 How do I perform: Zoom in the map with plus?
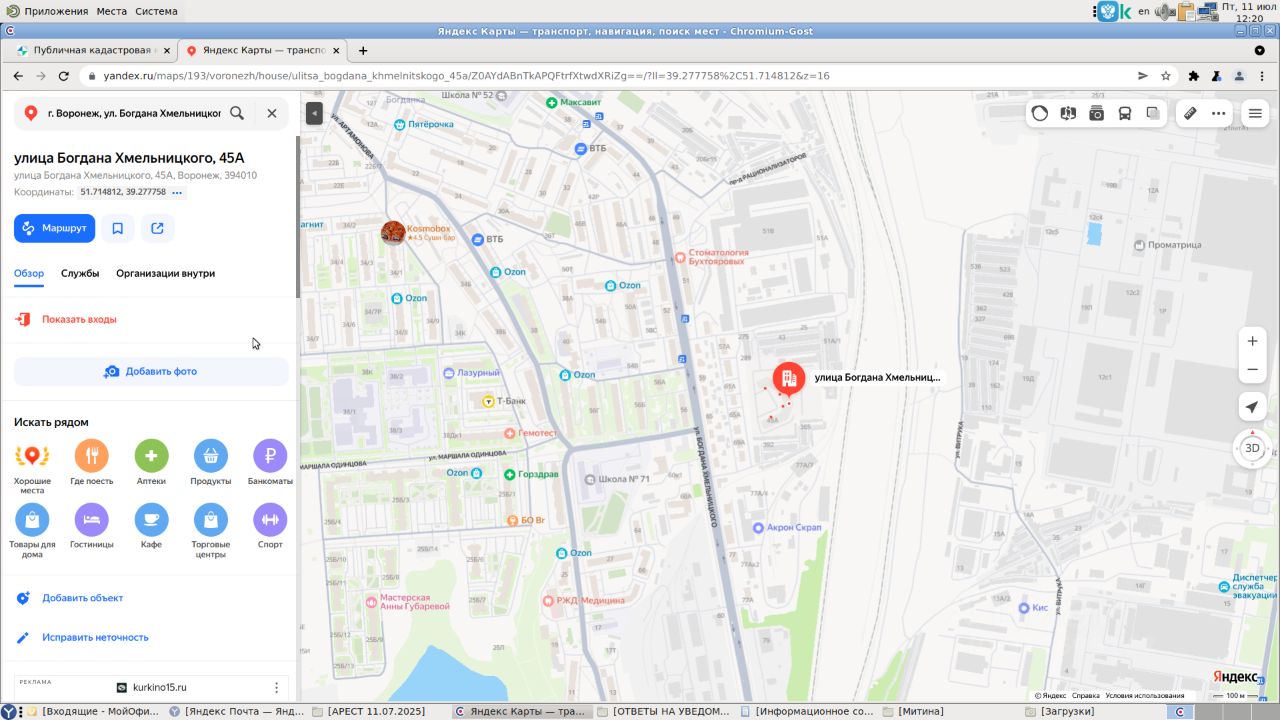1252,341
